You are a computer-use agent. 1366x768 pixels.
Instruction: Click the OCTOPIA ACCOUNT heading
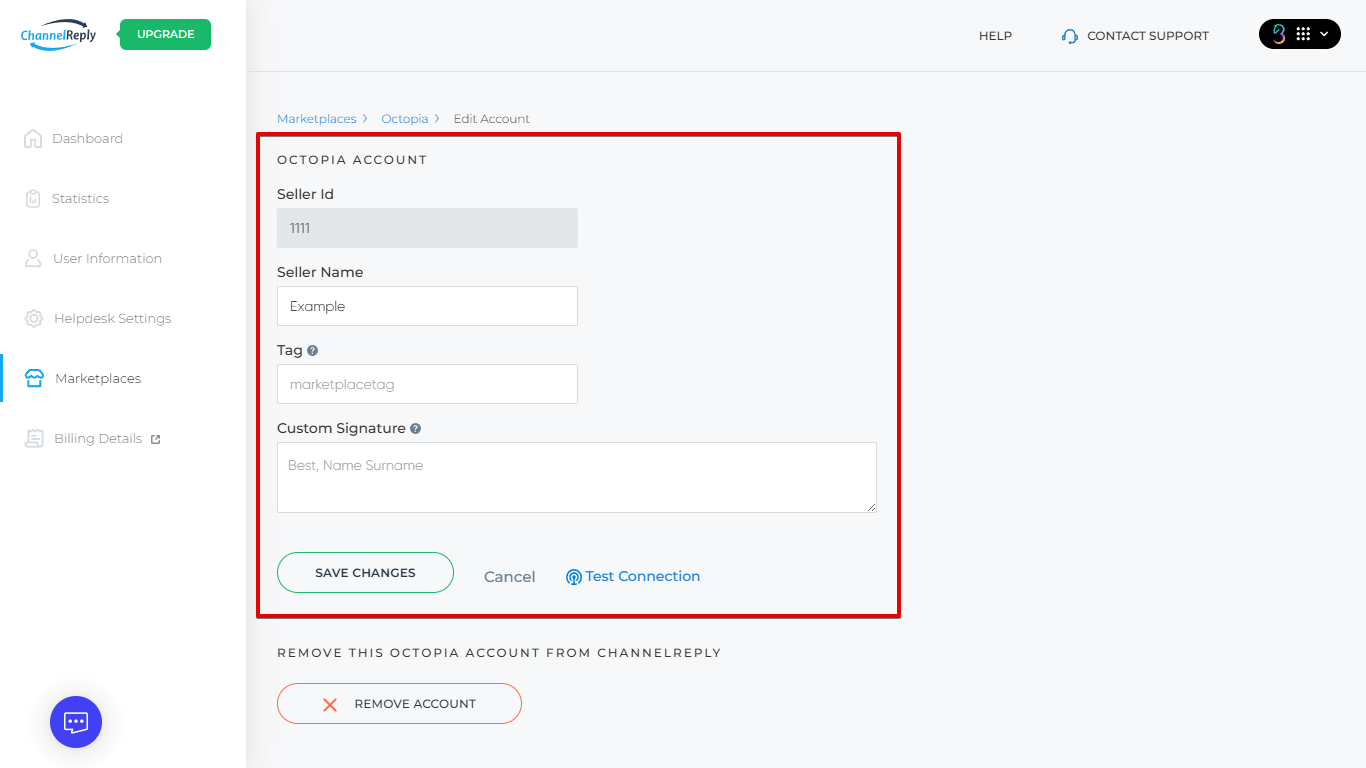tap(352, 160)
